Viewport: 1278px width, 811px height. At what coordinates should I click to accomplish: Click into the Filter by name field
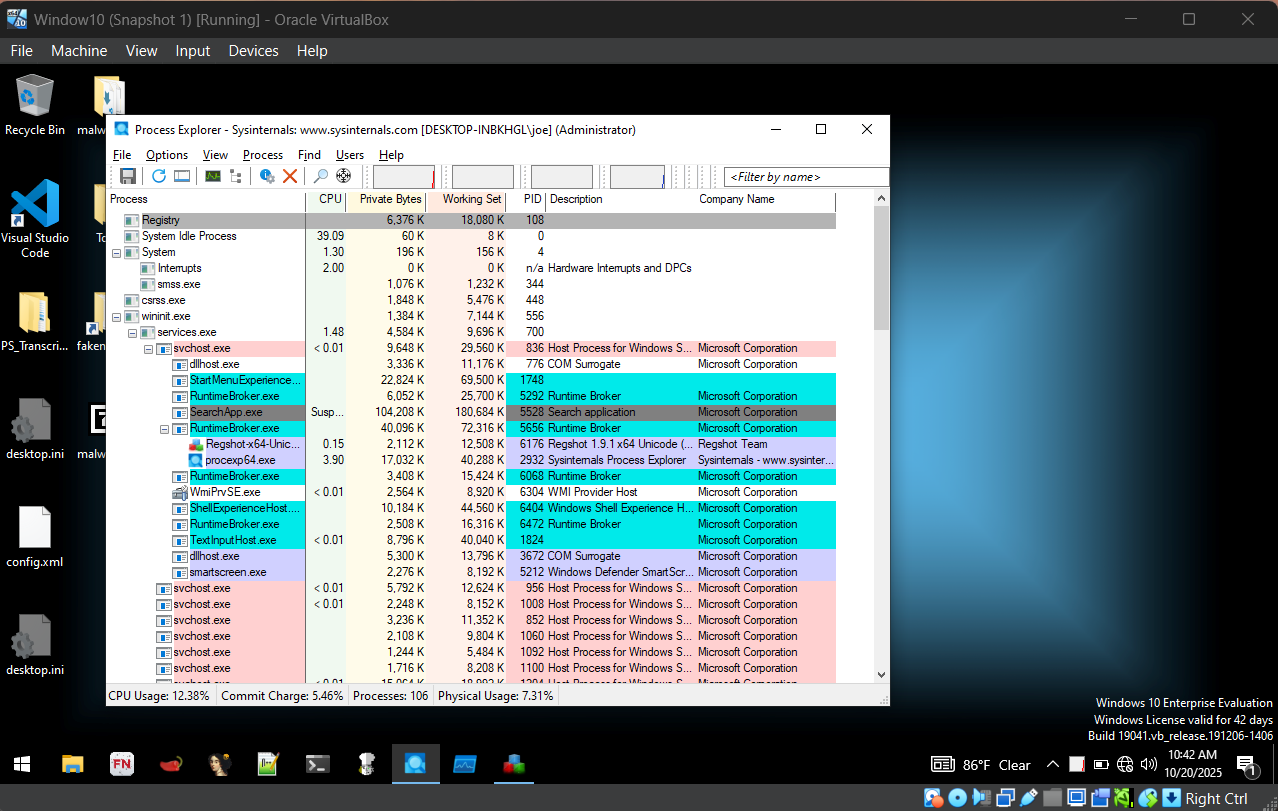(806, 177)
